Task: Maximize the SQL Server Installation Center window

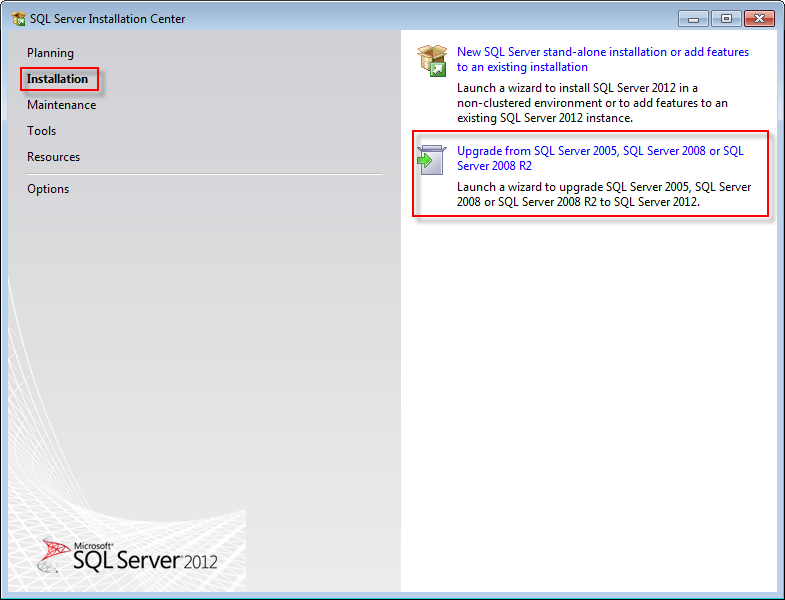Action: [726, 19]
